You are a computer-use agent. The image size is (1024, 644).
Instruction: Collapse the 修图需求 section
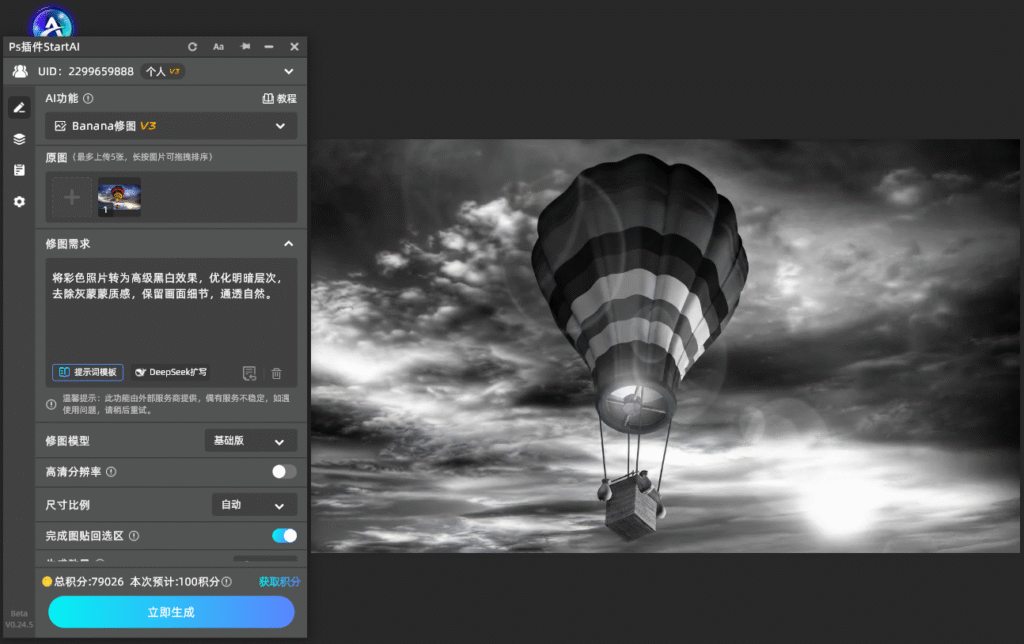pos(289,244)
